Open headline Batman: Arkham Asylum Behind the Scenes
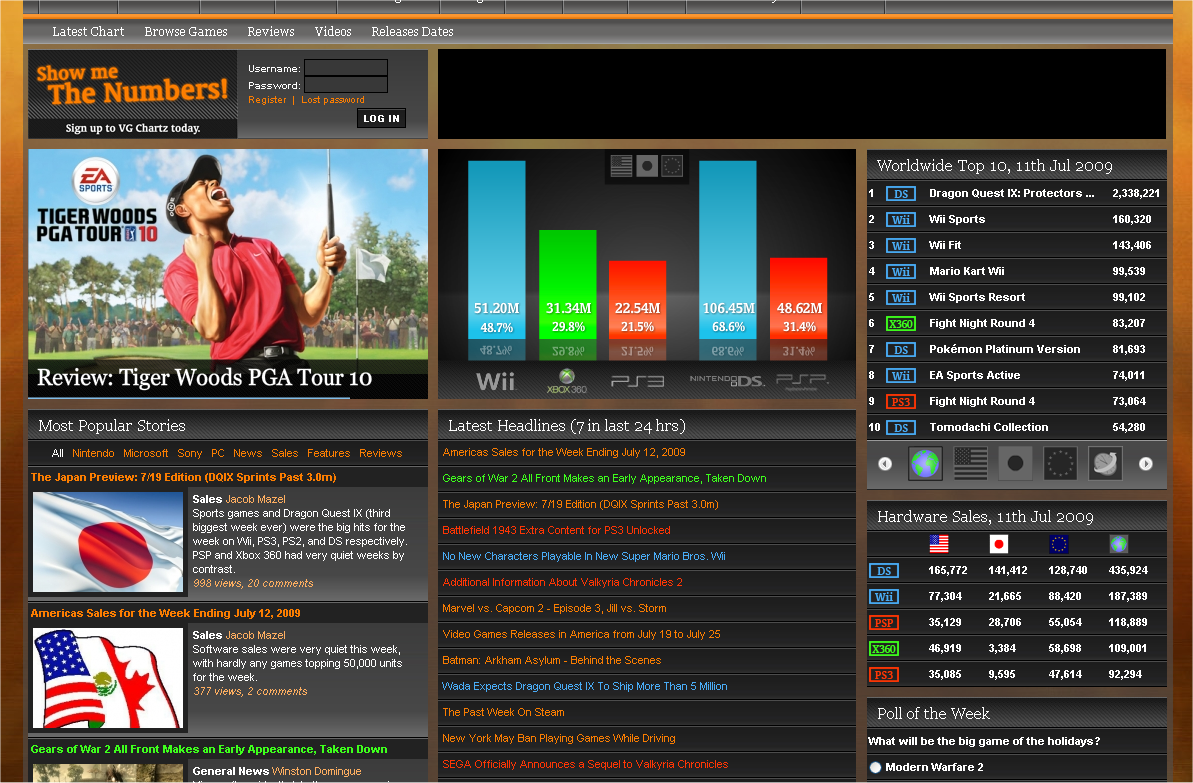Viewport: 1193px width, 783px height. click(x=552, y=660)
